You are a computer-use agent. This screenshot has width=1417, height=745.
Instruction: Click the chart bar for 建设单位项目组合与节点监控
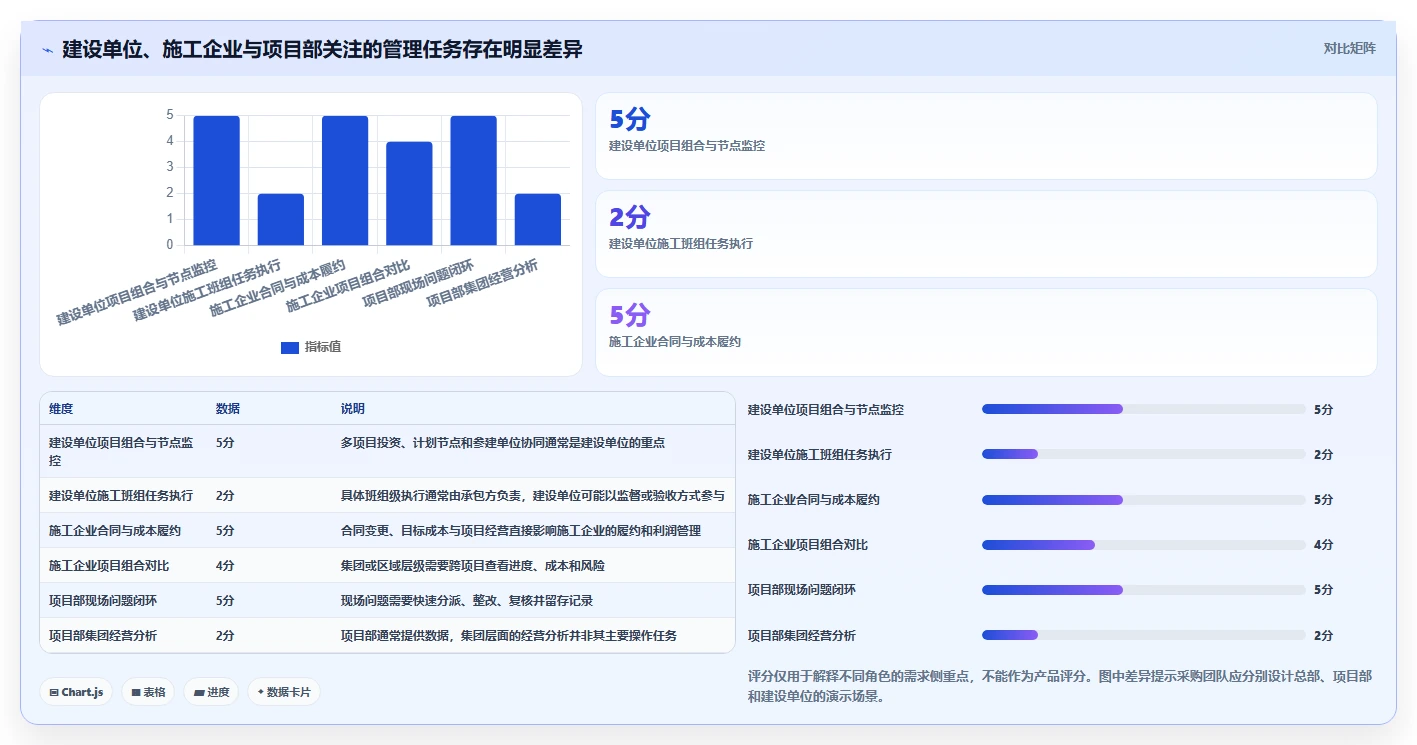tap(217, 180)
